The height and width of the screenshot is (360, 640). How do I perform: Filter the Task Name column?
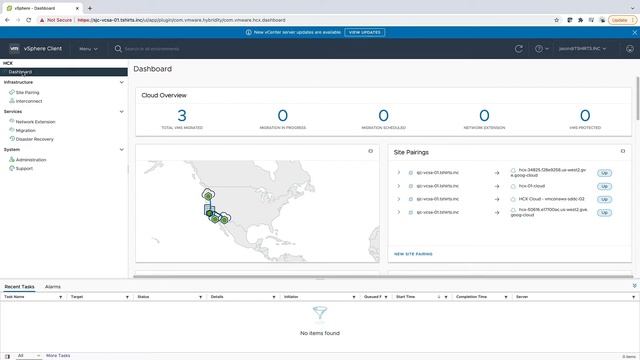(x=60, y=297)
